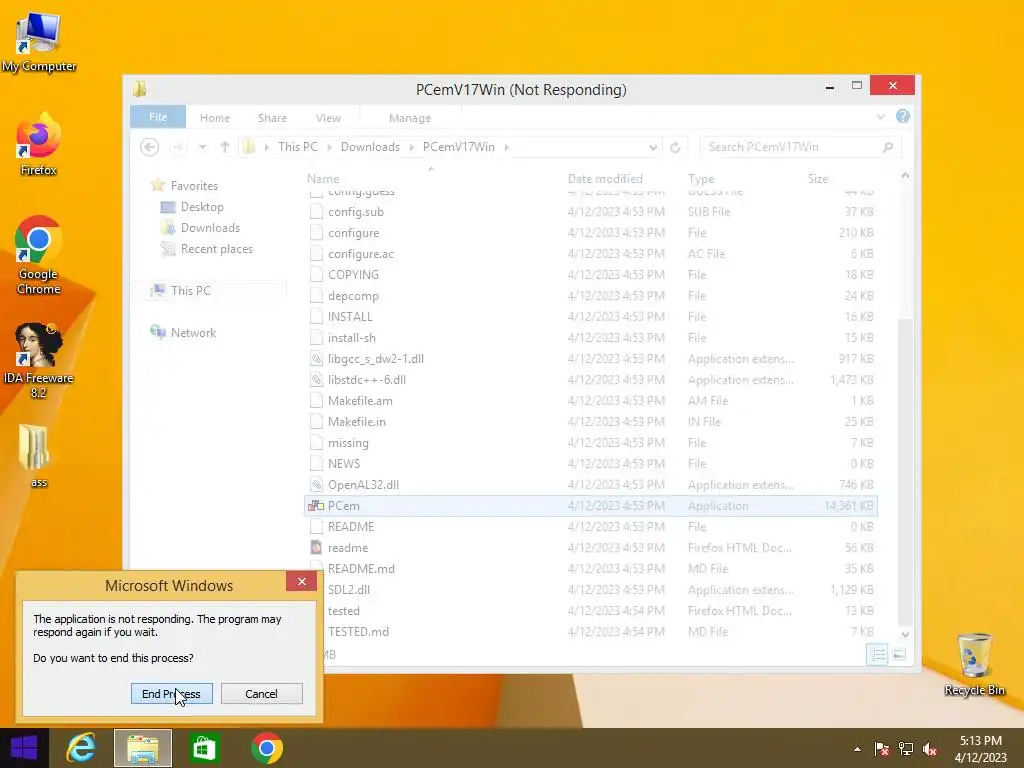
Task: Switch to the Share tab
Action: [x=272, y=118]
